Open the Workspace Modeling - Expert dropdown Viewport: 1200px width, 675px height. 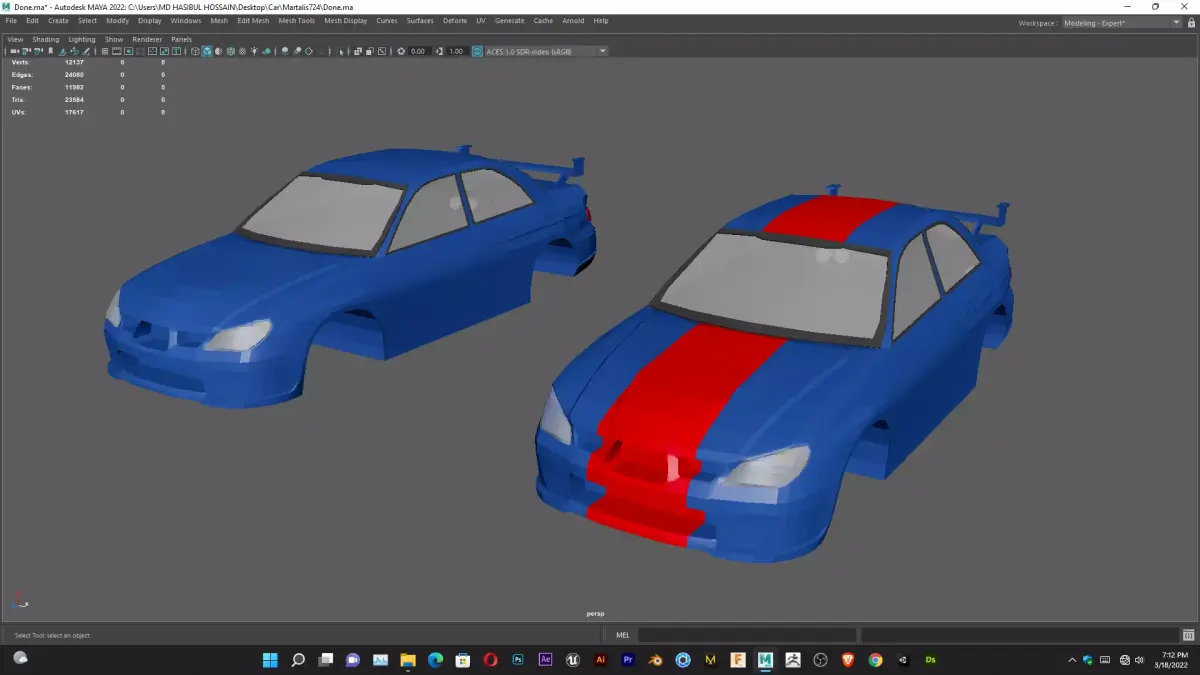click(1122, 23)
